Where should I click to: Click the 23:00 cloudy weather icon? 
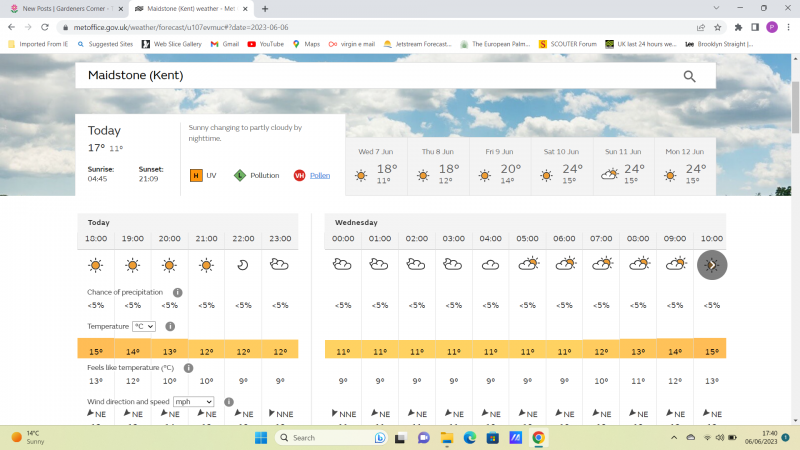point(280,264)
